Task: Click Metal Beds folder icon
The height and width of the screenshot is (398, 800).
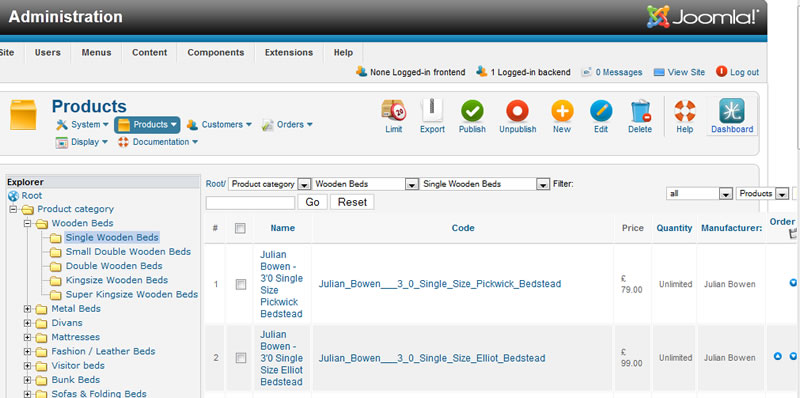Action: point(41,309)
